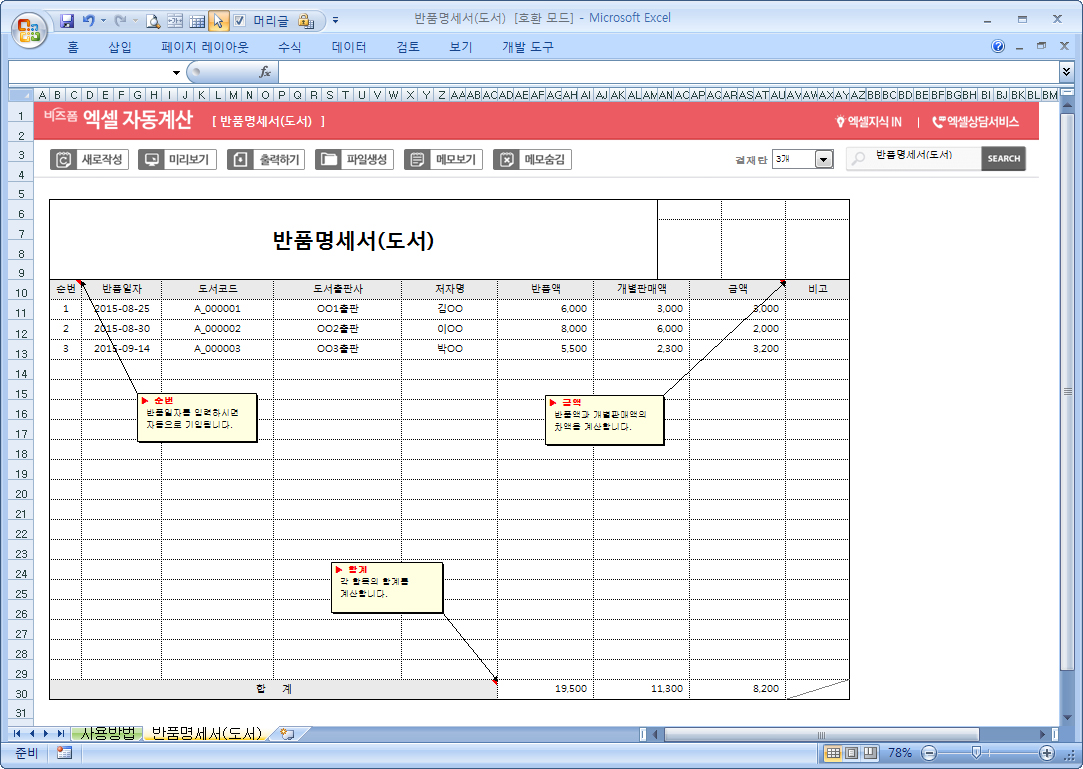This screenshot has height=769, width=1083.
Task: Open the Excel help question mark
Action: tap(997, 46)
